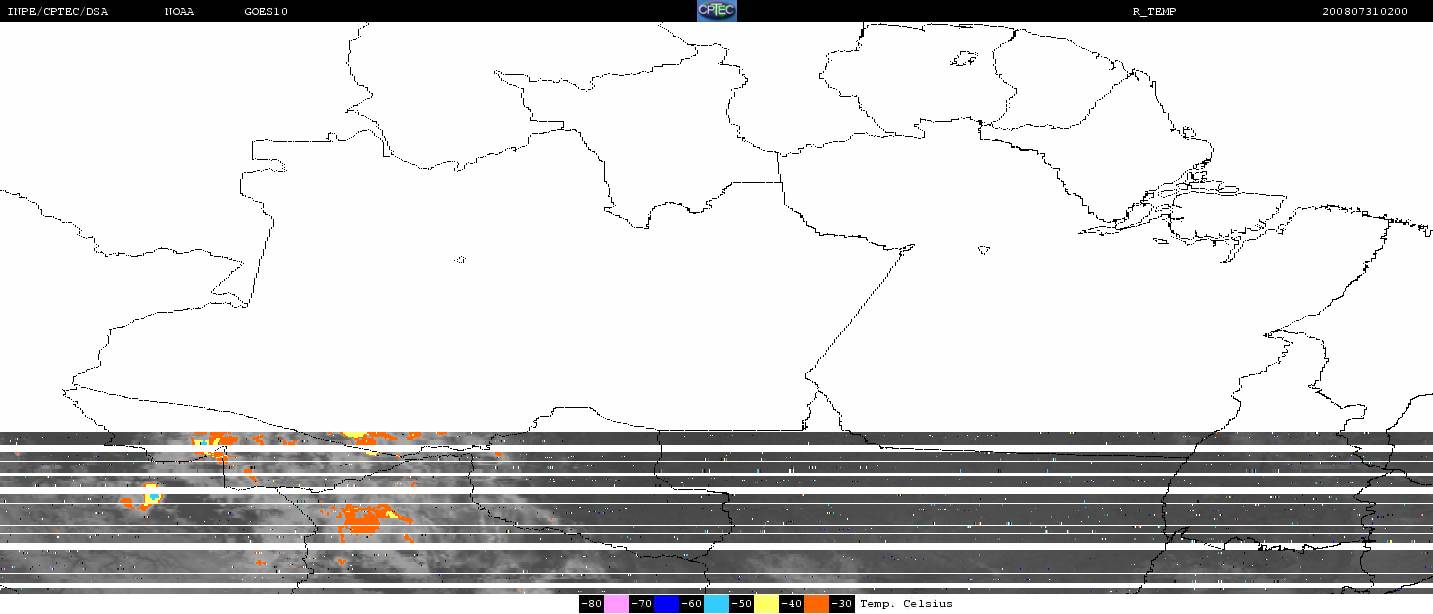This screenshot has width=1433, height=614.
Task: Select the pink -80 to -70 swatch
Action: pos(616,604)
